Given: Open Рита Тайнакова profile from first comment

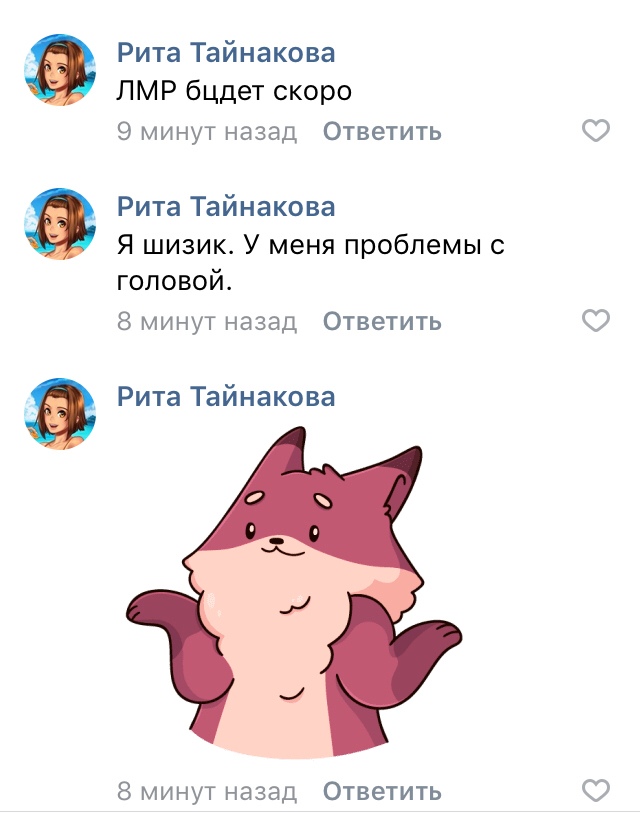Looking at the screenshot, I should pyautogui.click(x=226, y=52).
